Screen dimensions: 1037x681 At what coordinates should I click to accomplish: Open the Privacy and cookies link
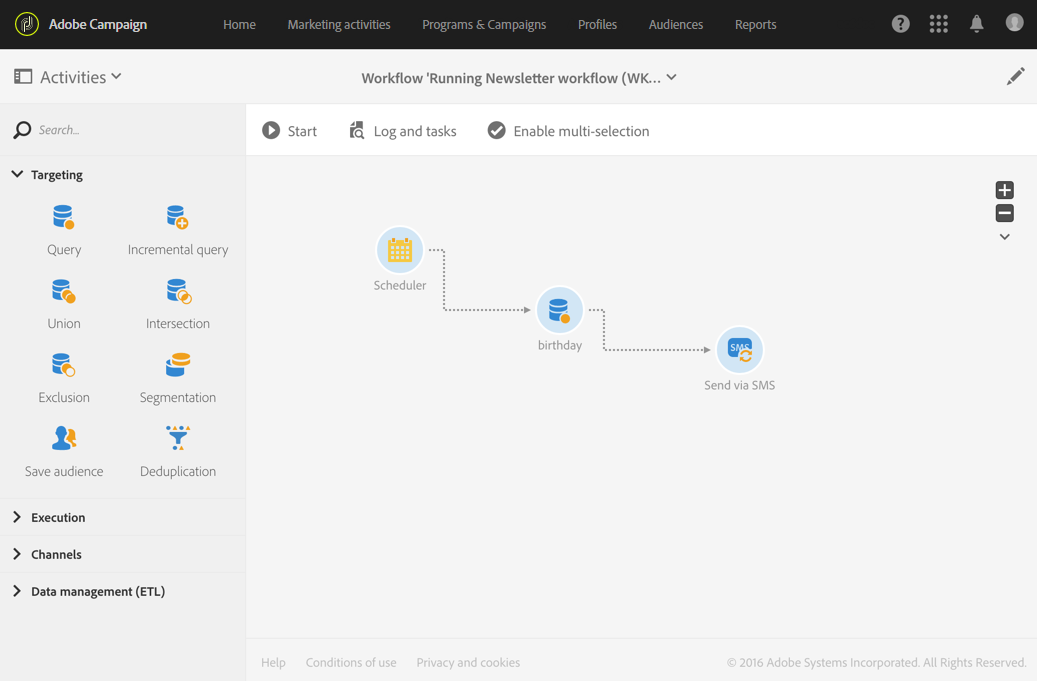point(468,662)
